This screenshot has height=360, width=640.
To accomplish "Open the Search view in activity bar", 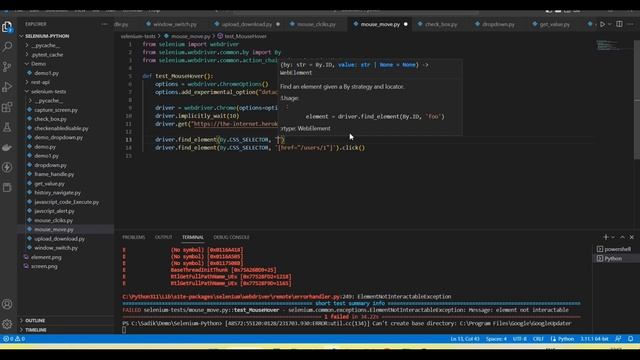I will pyautogui.click(x=7, y=47).
